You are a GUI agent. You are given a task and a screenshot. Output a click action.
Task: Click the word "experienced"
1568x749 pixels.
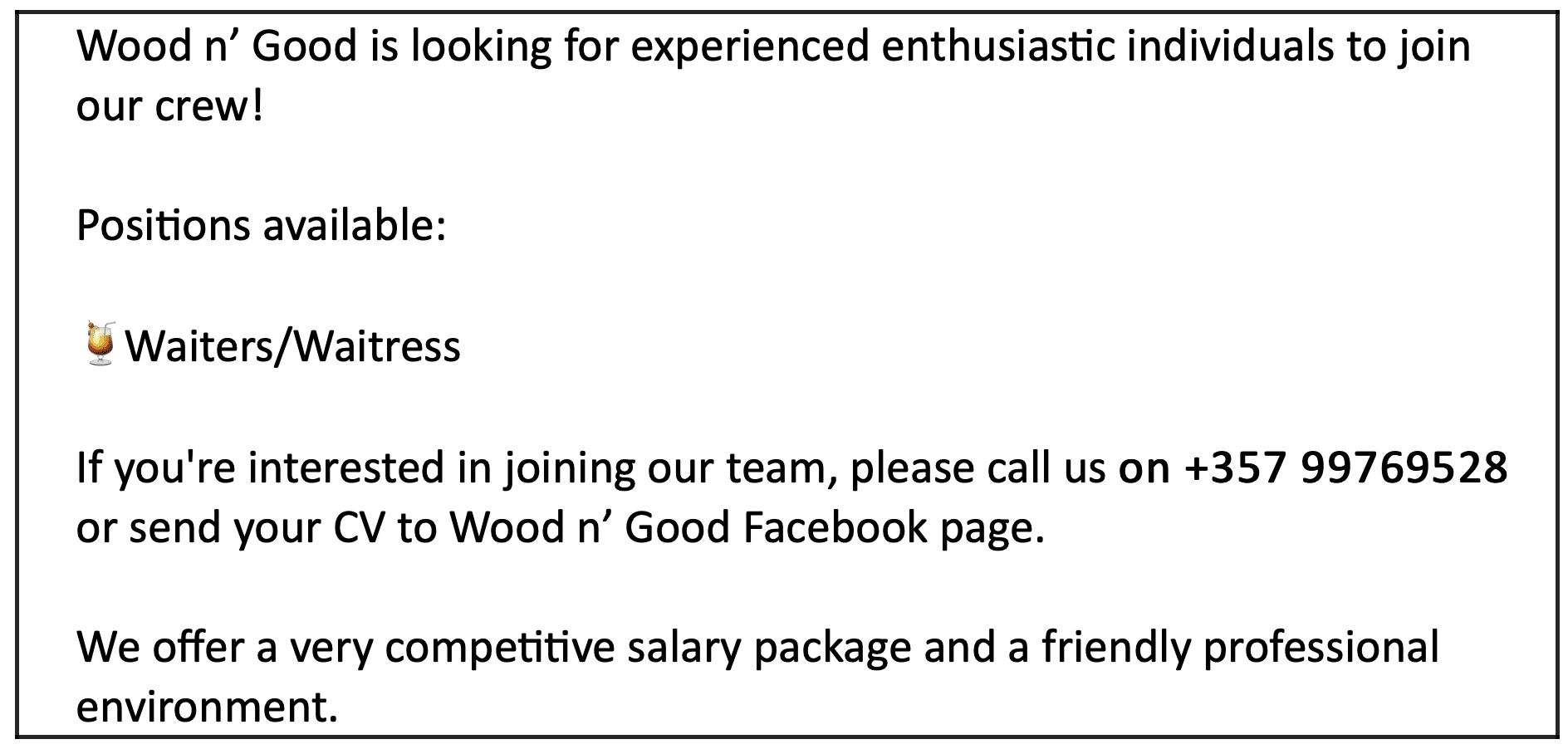click(750, 46)
